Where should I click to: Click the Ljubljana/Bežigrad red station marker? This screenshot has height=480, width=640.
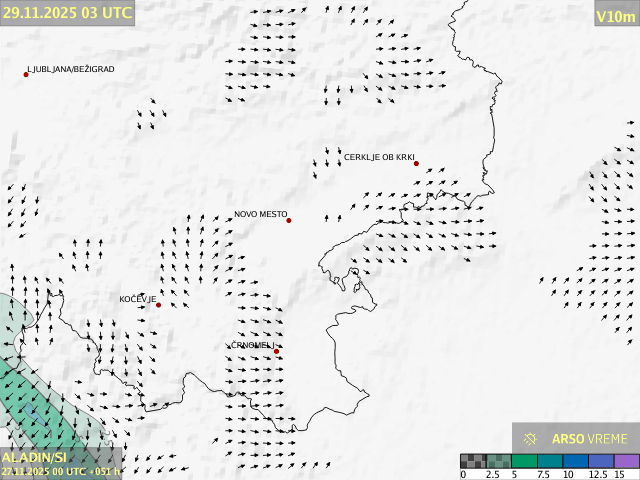(x=27, y=74)
